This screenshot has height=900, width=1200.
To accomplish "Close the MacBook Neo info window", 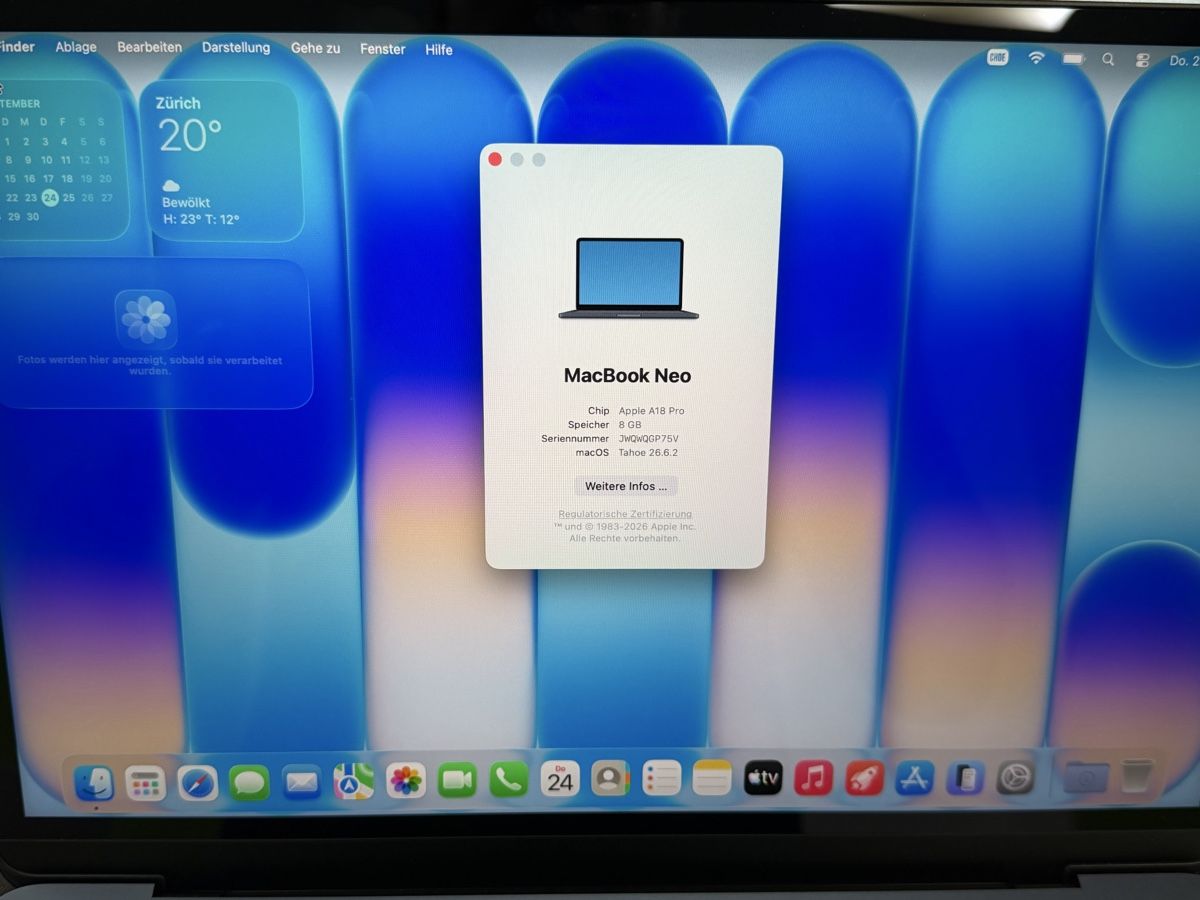I will [494, 159].
